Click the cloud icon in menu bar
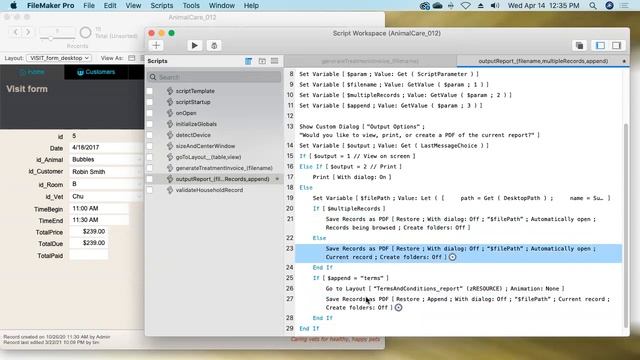The image size is (640, 360). [438, 6]
